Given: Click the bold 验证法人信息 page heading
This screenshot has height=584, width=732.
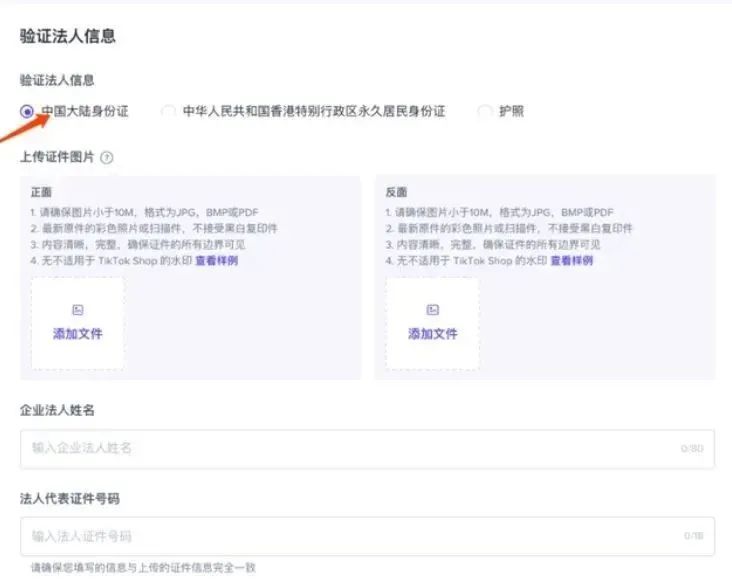Looking at the screenshot, I should click(x=68, y=37).
